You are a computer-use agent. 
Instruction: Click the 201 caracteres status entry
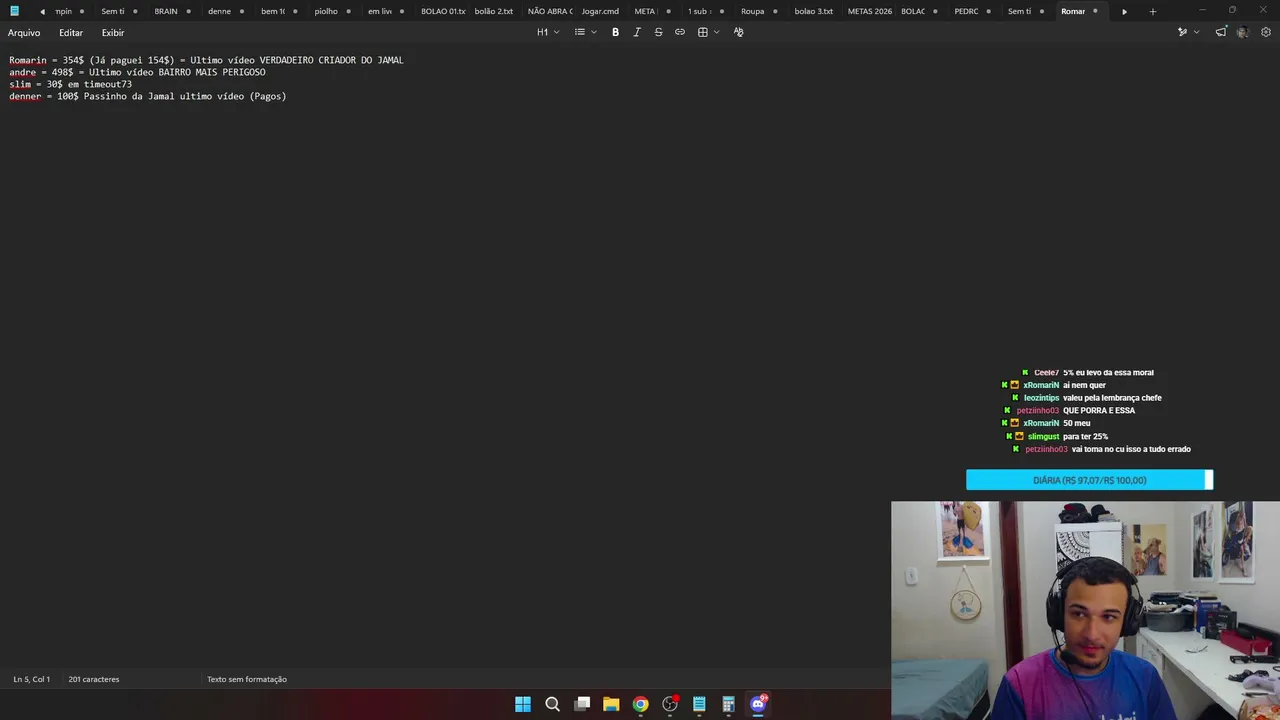tap(94, 679)
